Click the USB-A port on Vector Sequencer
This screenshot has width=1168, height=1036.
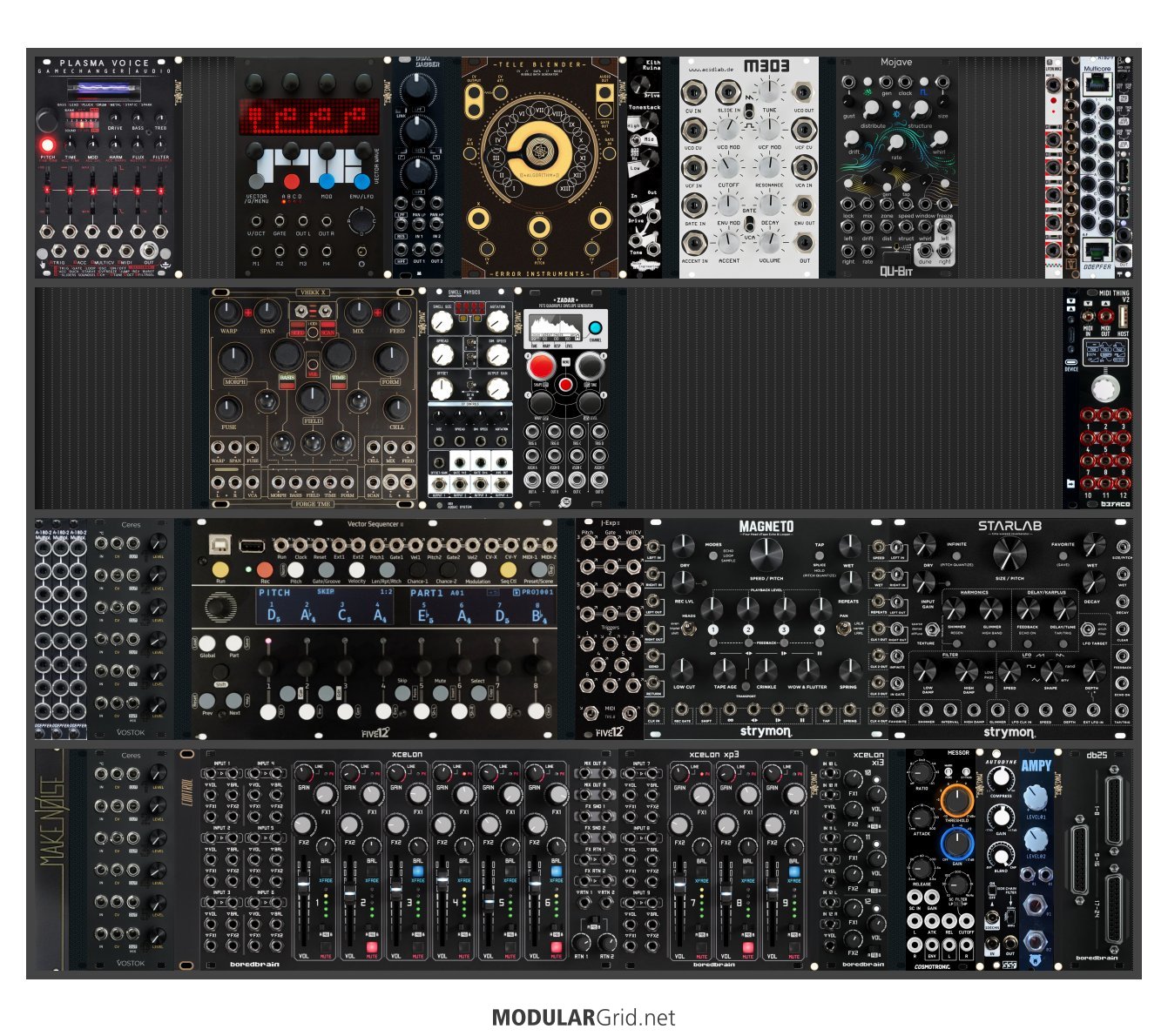[253, 546]
